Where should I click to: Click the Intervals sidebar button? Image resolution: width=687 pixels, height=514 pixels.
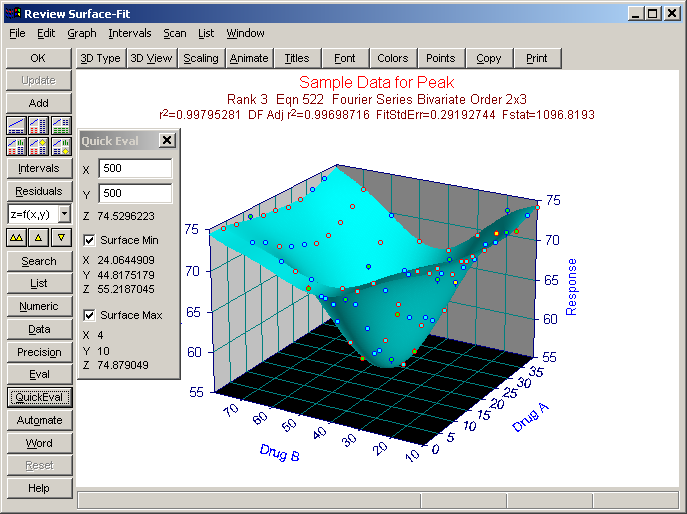click(x=39, y=168)
